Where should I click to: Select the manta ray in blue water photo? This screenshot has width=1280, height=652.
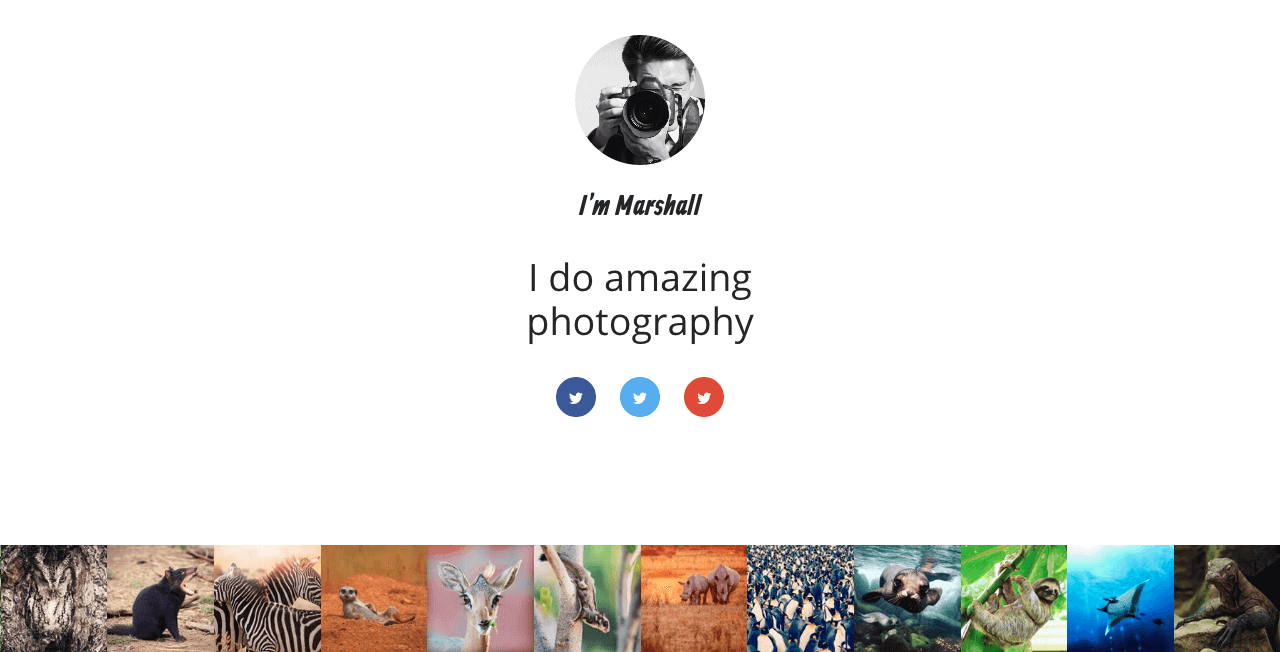pyautogui.click(x=1120, y=598)
